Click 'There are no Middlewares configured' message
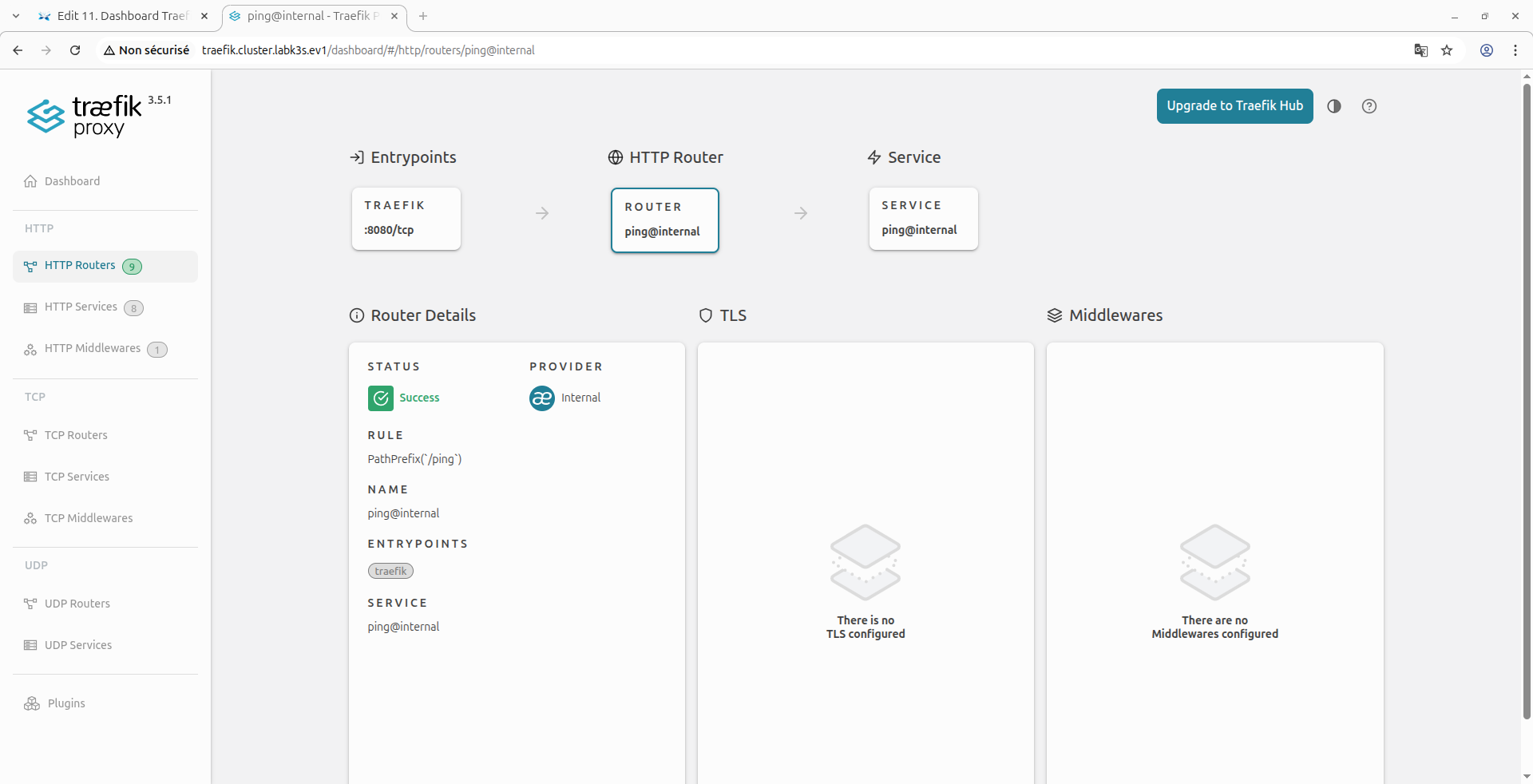The height and width of the screenshot is (784, 1533). [x=1215, y=627]
